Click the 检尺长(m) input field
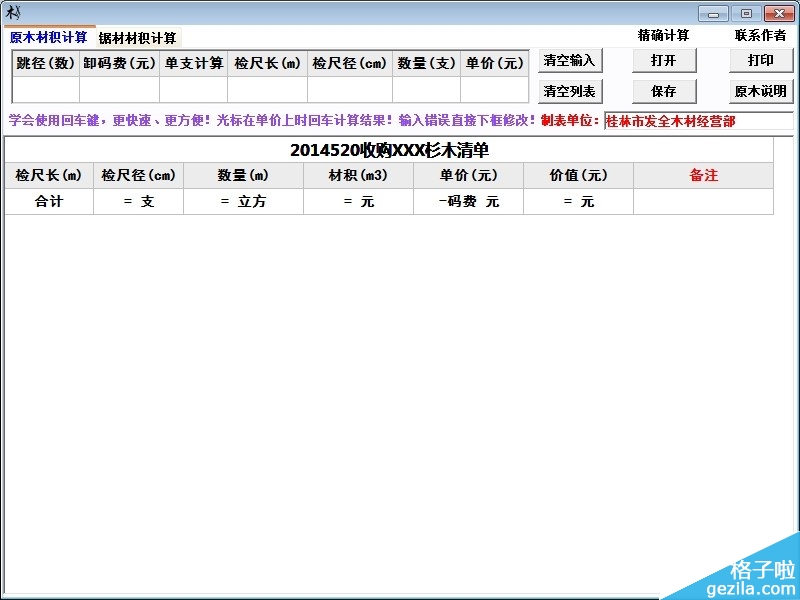Image resolution: width=800 pixels, height=600 pixels. tap(267, 89)
